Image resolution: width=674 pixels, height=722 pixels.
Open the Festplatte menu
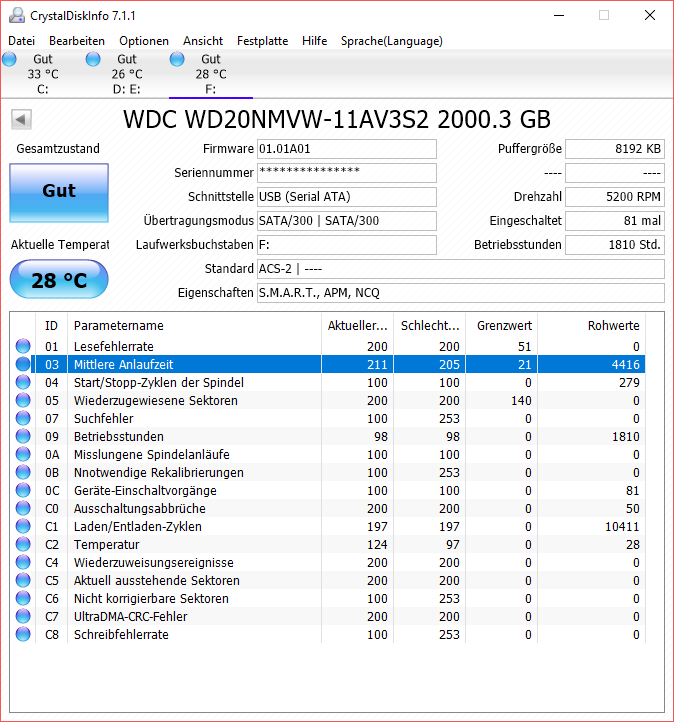262,41
